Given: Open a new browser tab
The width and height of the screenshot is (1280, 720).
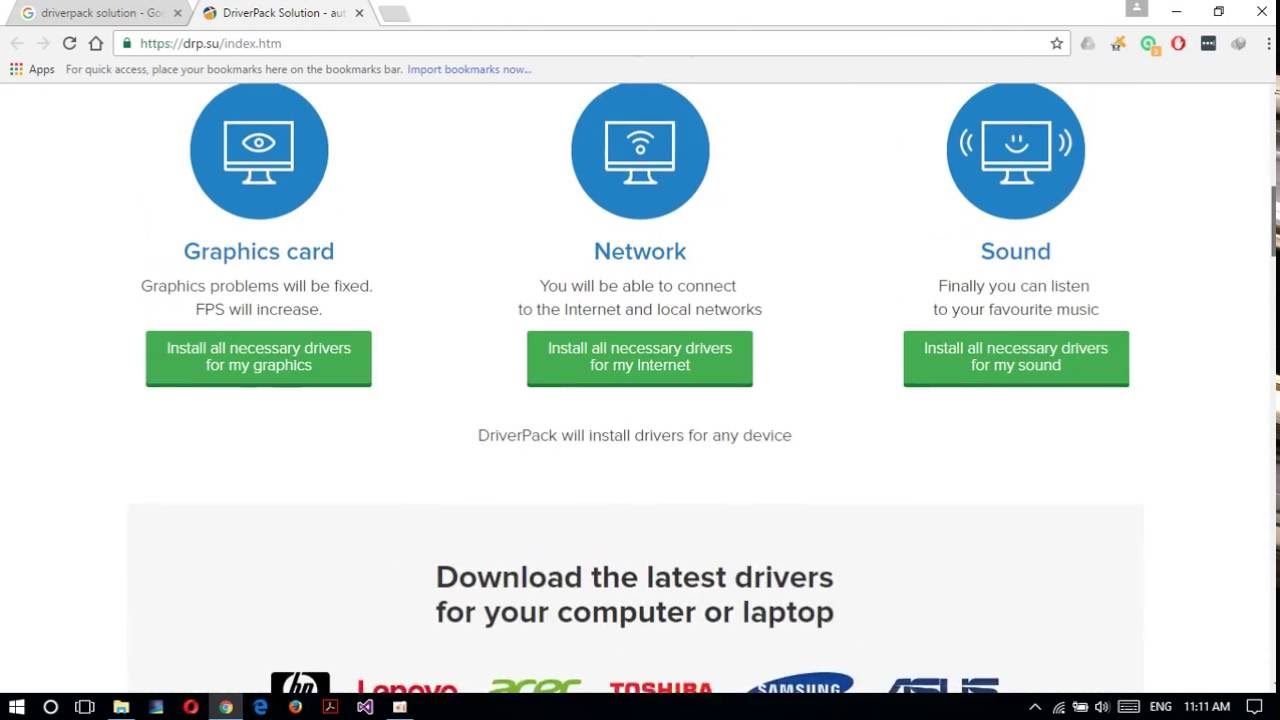Looking at the screenshot, I should [394, 13].
